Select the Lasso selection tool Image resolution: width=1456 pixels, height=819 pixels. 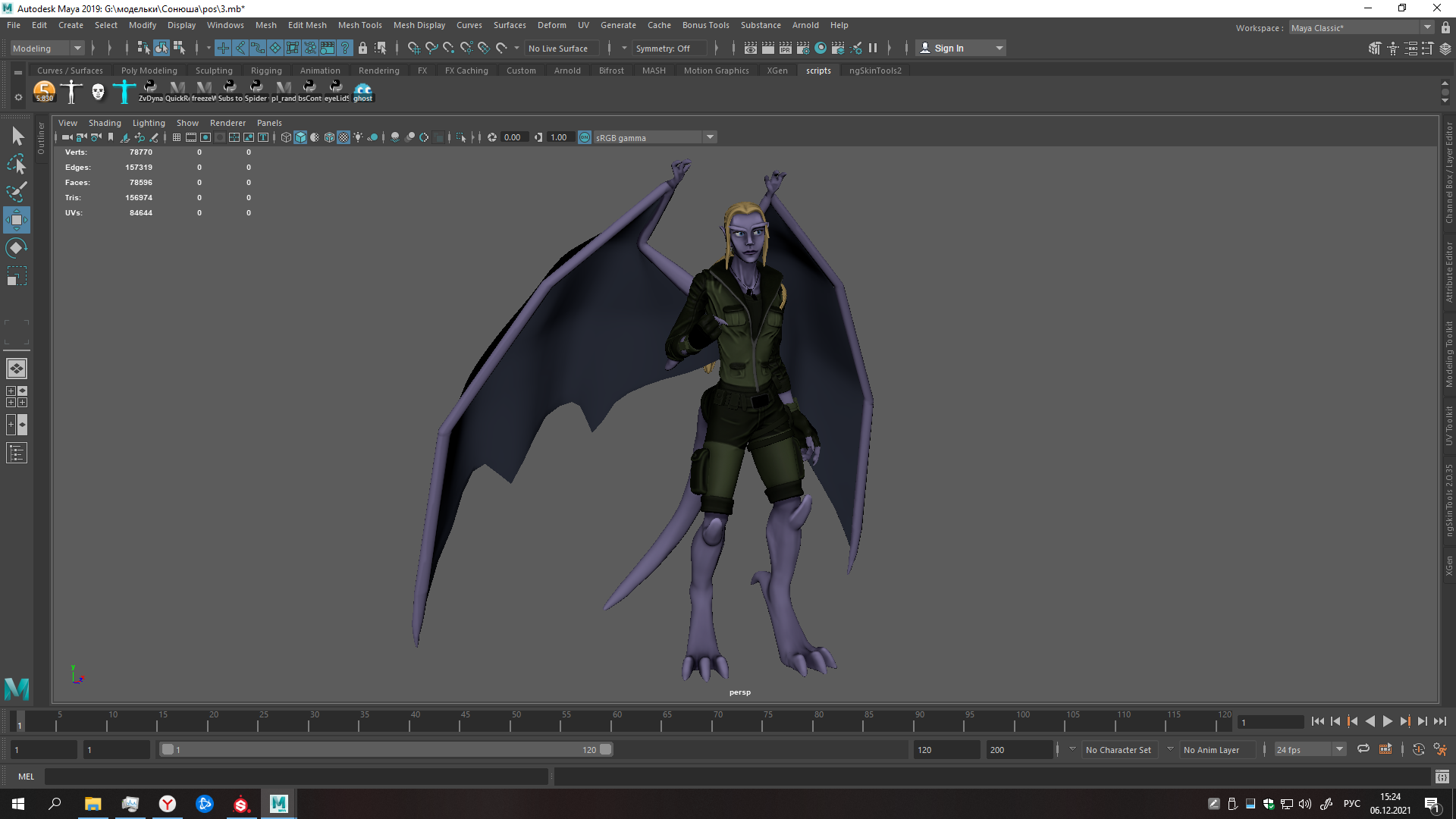pos(16,164)
